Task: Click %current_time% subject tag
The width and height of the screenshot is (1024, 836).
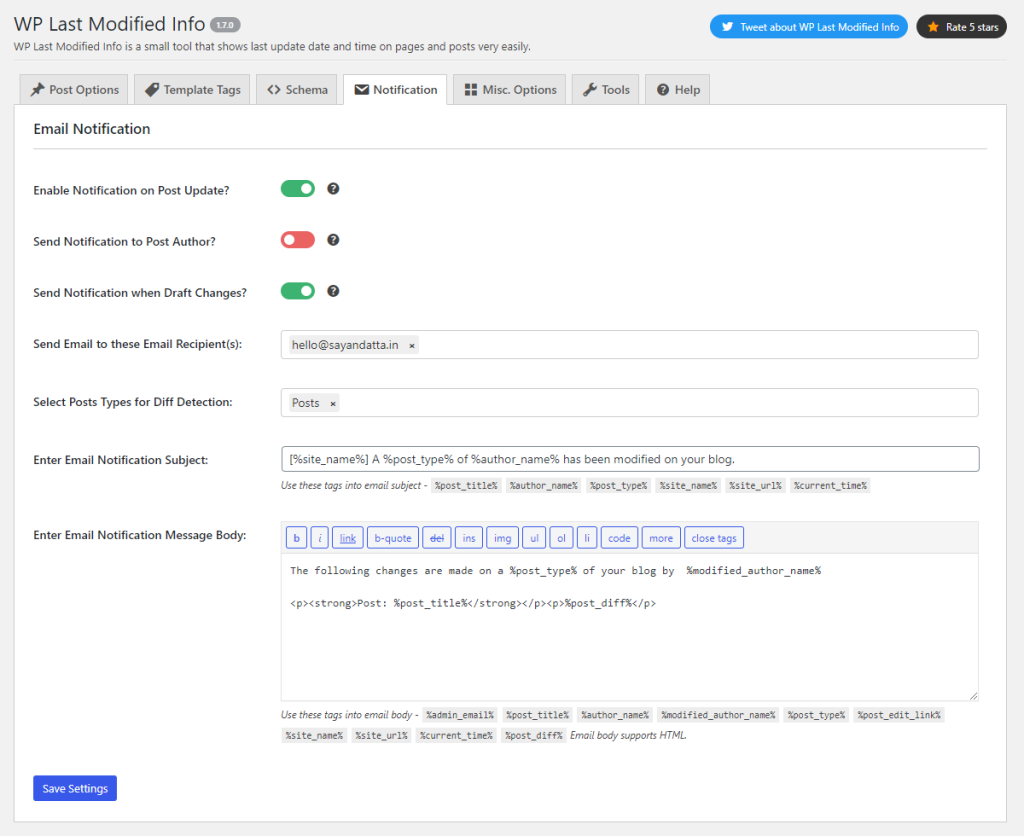Action: [831, 485]
